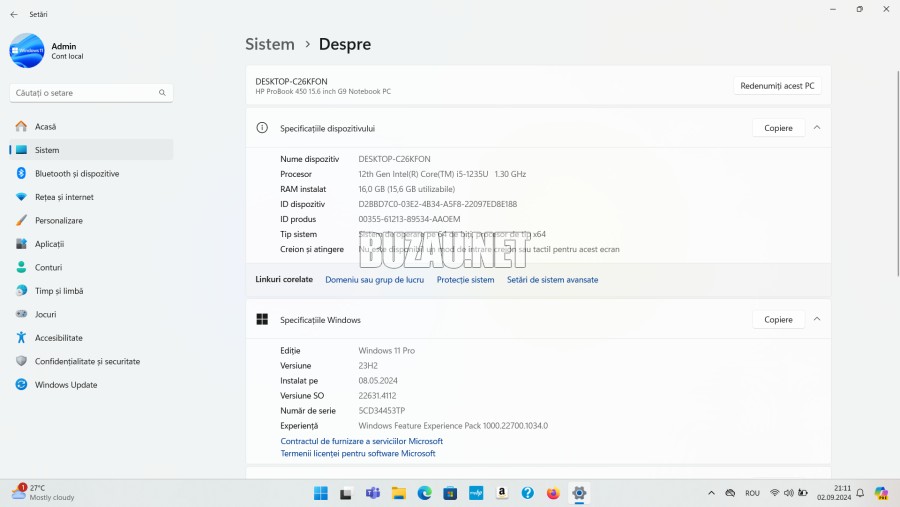The width and height of the screenshot is (900, 507).
Task: Launch Microsoft Teams from the taskbar
Action: pos(373,493)
